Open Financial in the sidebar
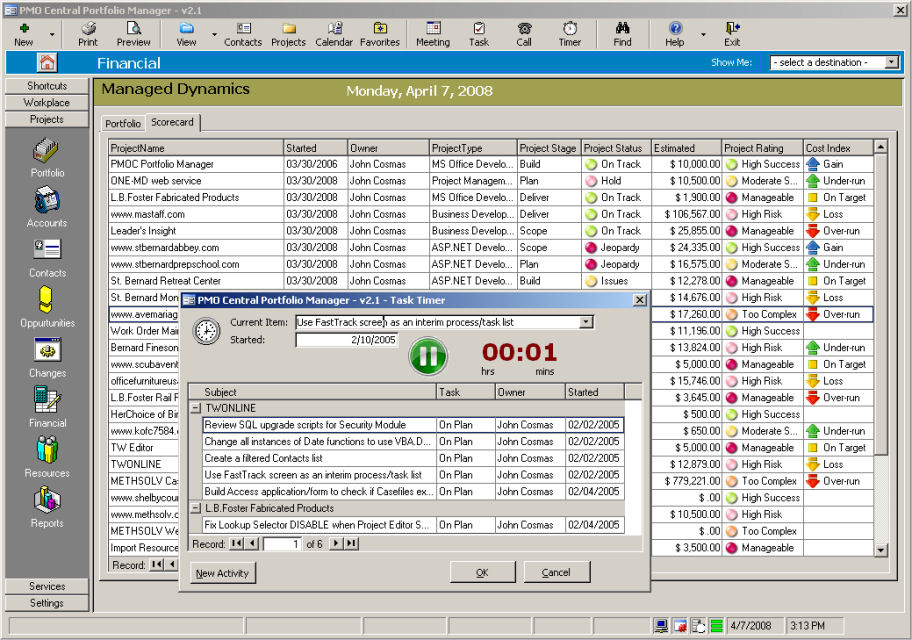This screenshot has width=912, height=640. 47,407
